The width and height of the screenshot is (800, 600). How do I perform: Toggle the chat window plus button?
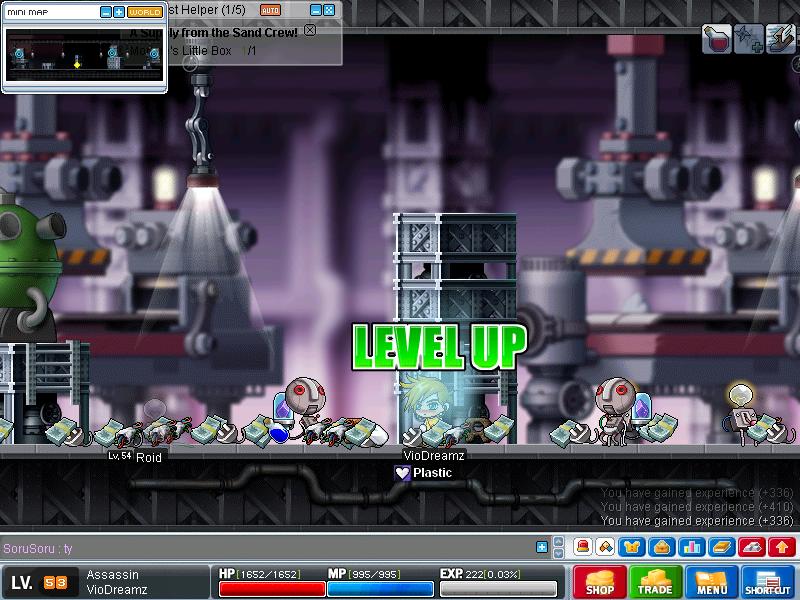click(542, 547)
